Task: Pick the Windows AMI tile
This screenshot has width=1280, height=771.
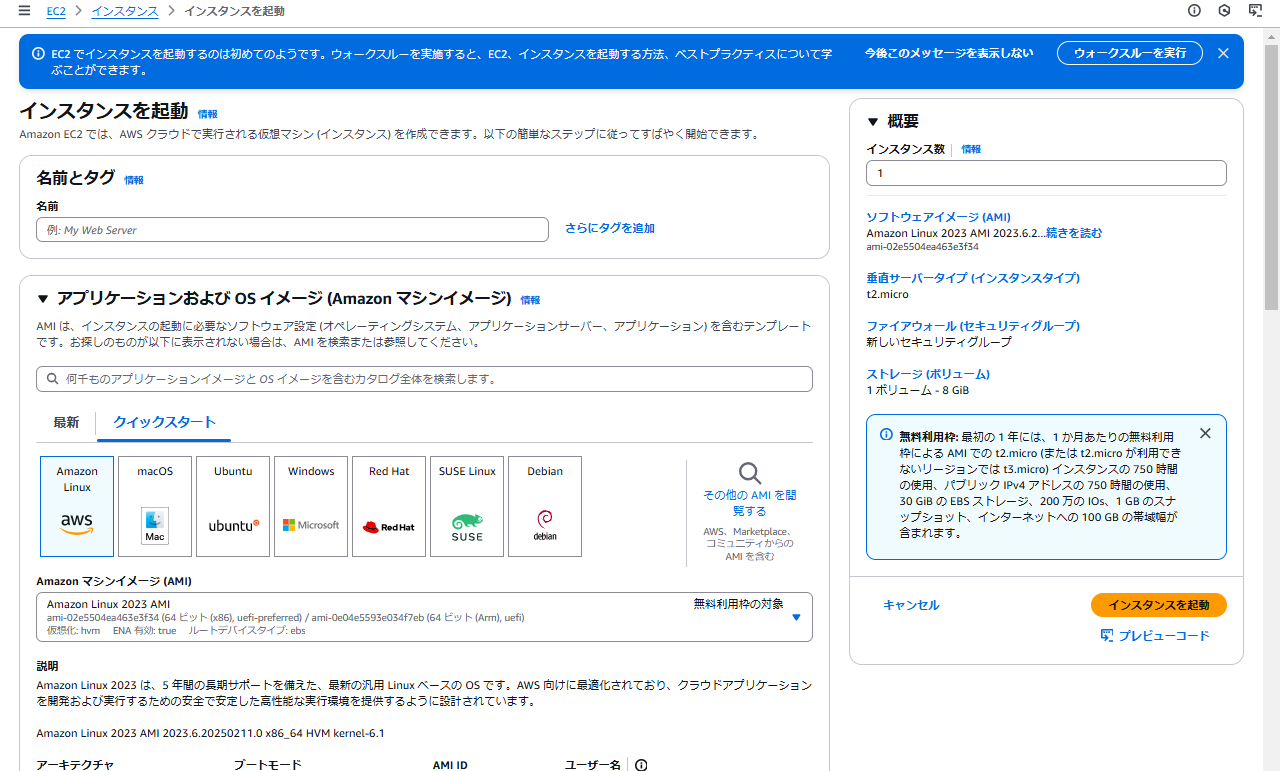Action: coord(311,506)
